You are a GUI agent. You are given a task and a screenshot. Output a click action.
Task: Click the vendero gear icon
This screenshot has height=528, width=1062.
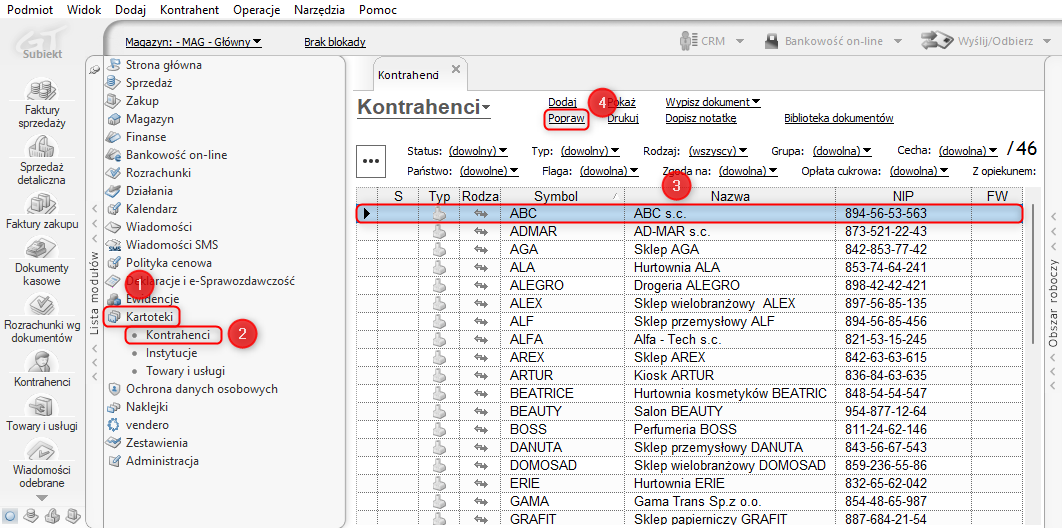point(114,425)
